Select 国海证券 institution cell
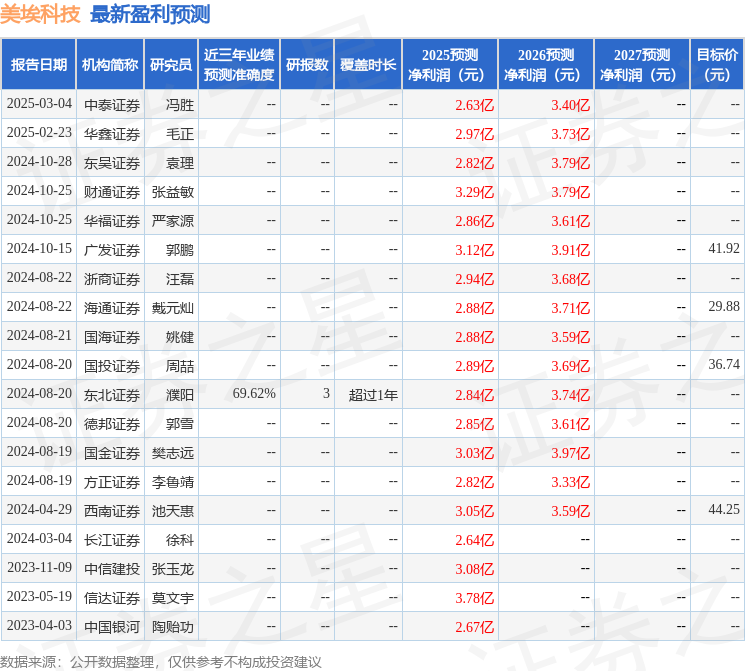Screen dimensions: 745x671 [112, 337]
